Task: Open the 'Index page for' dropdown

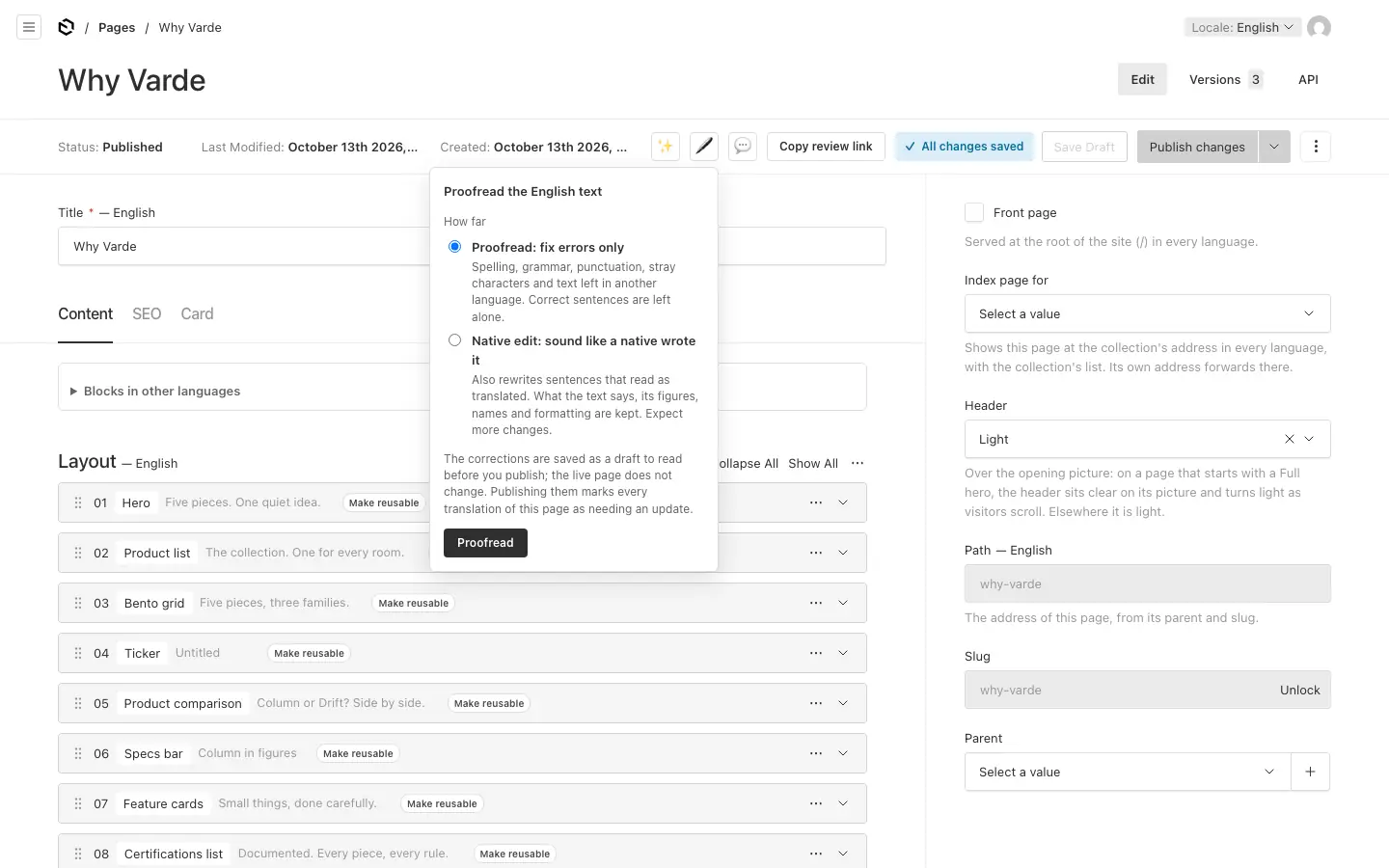Action: [1147, 313]
